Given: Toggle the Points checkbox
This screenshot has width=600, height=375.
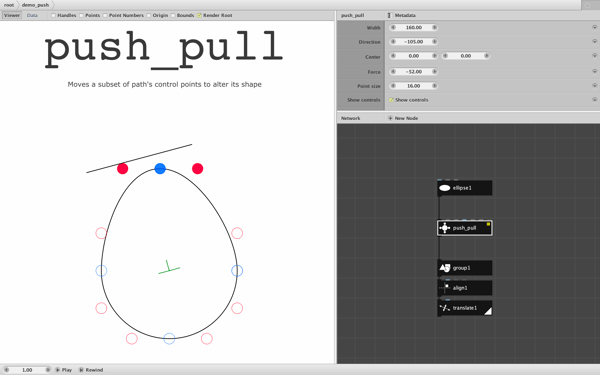Looking at the screenshot, I should tap(81, 15).
